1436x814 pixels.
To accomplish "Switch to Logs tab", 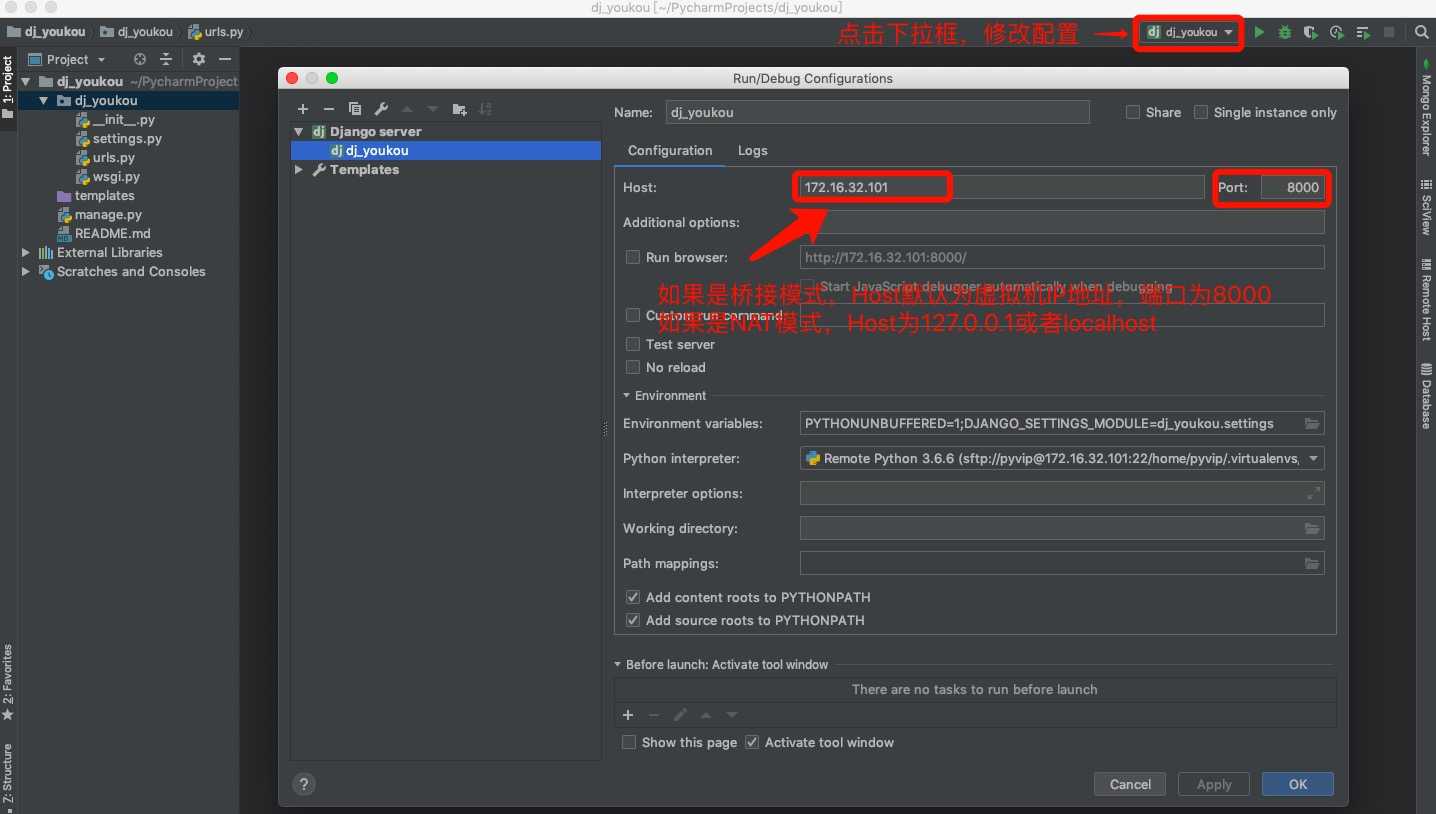I will point(753,150).
